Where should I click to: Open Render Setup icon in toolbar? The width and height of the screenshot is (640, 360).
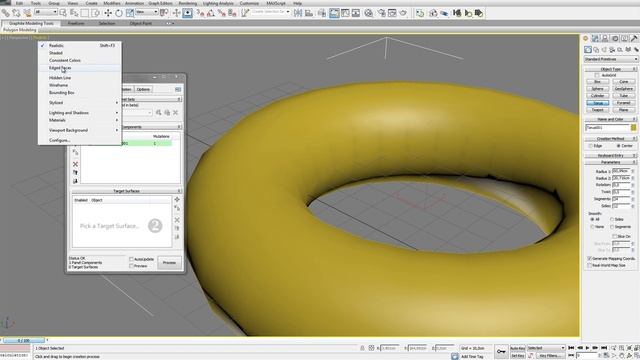click(x=382, y=13)
